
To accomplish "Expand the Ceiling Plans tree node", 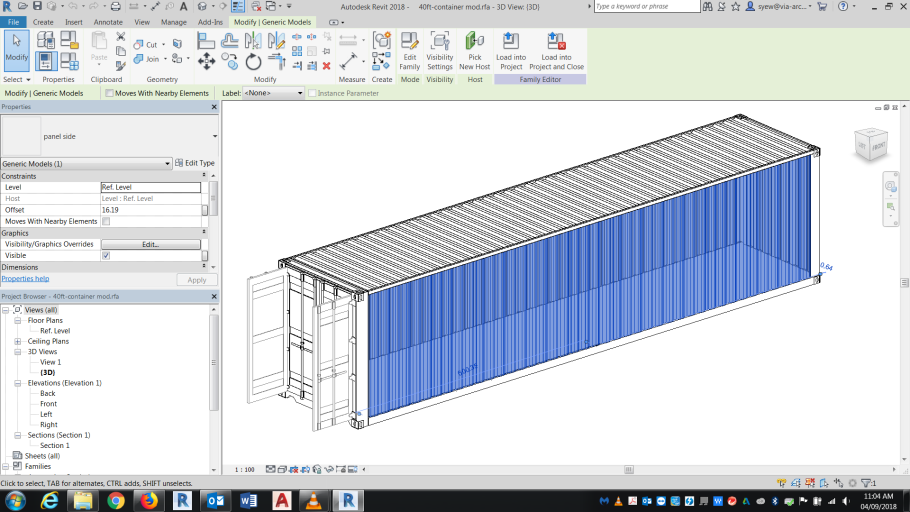I will tap(18, 341).
